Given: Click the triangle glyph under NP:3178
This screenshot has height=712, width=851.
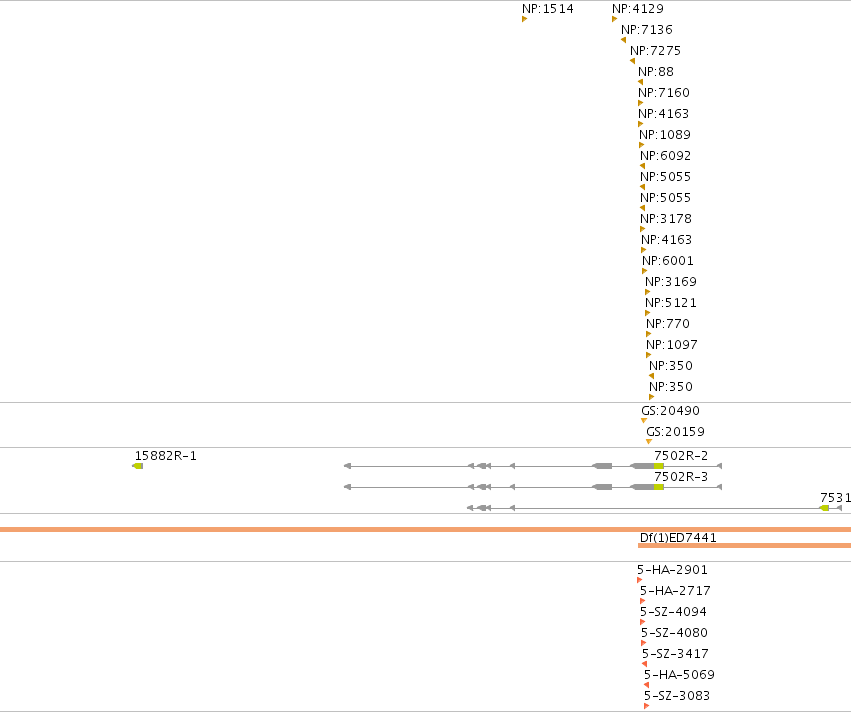Looking at the screenshot, I should (643, 229).
